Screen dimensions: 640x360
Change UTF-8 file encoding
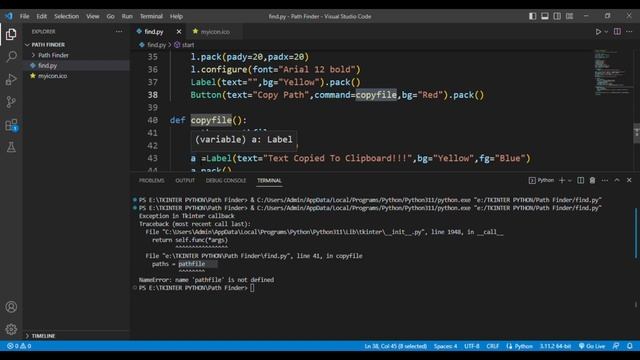coord(472,346)
